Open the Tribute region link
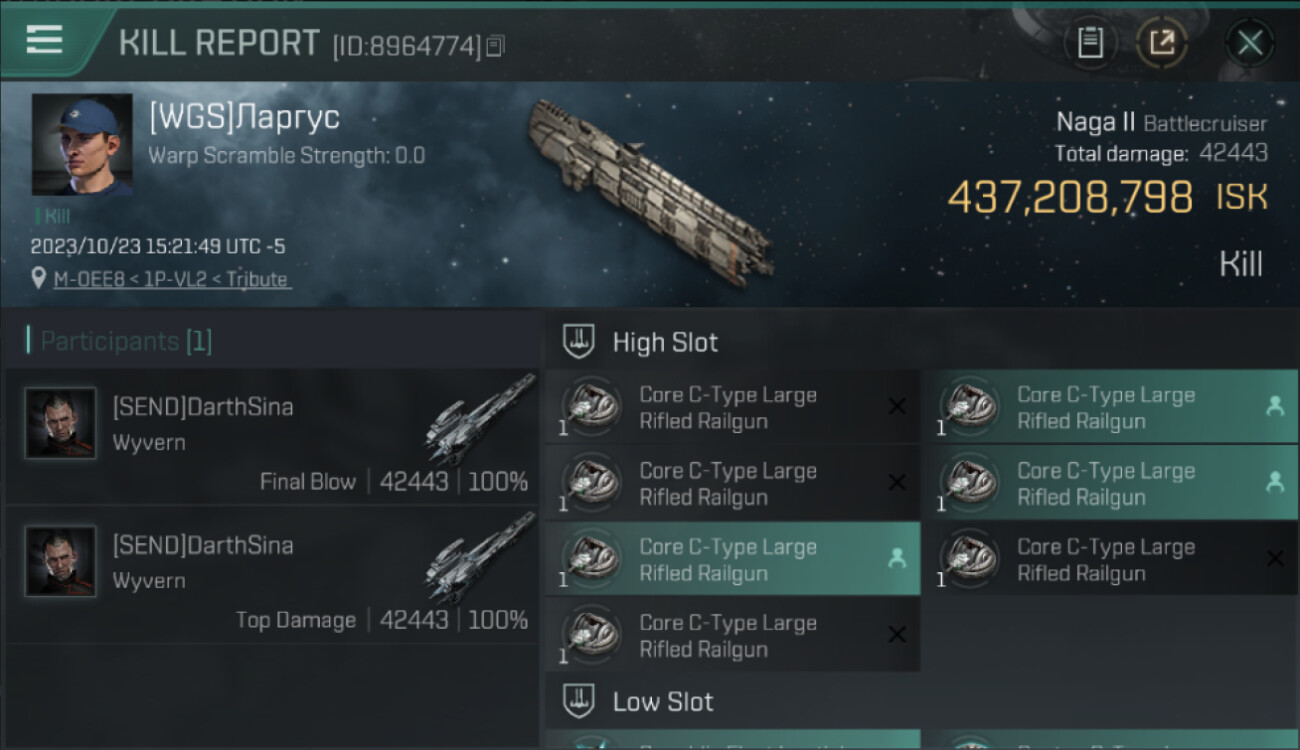The height and width of the screenshot is (750, 1300). 256,279
